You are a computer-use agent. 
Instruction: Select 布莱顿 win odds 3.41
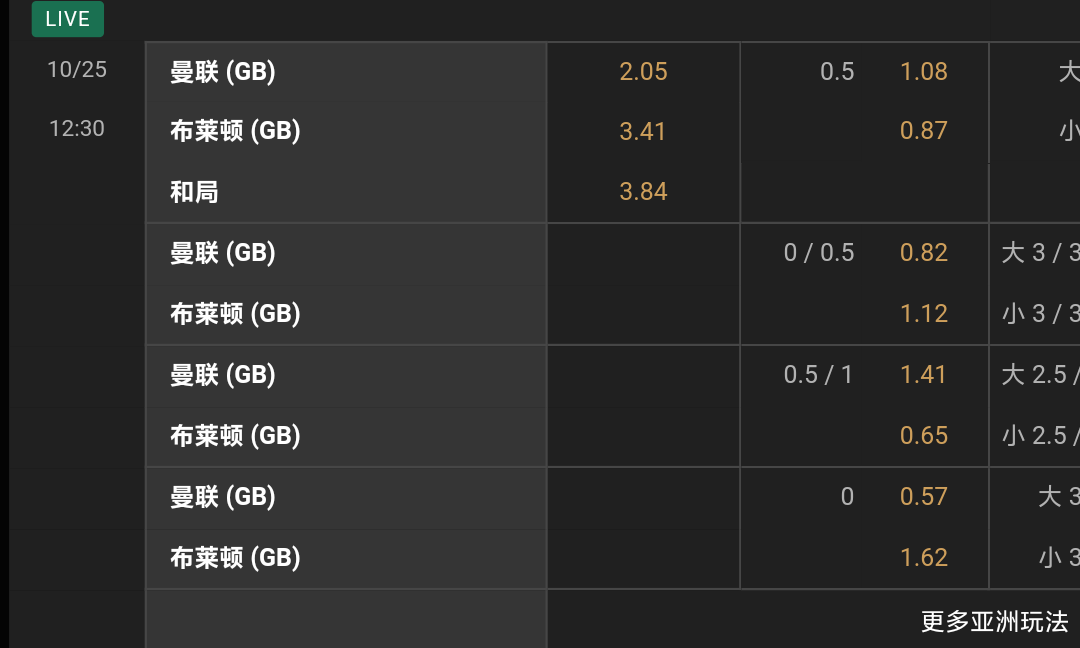[x=643, y=131]
